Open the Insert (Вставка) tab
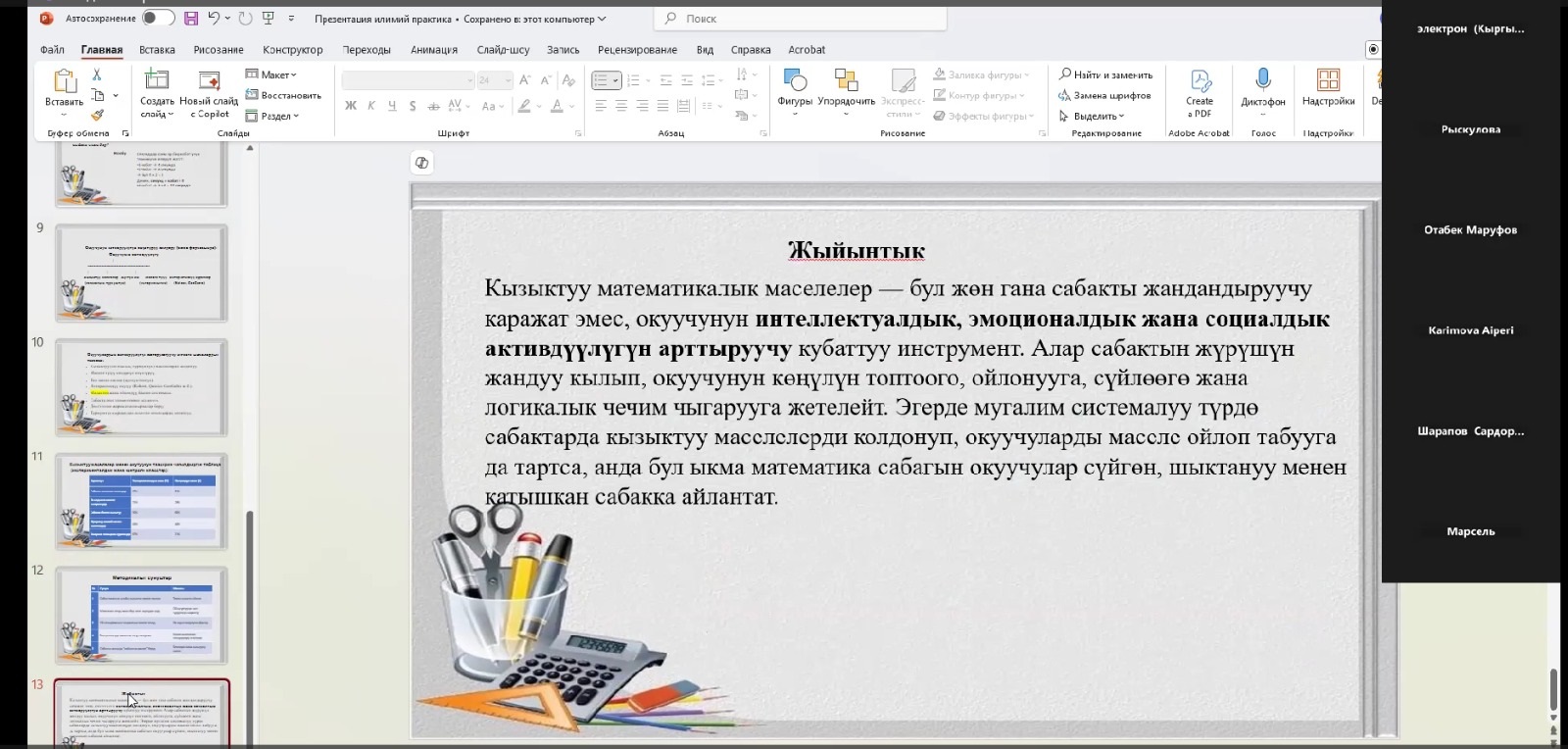Viewport: 1568px width, 749px height. tap(157, 50)
